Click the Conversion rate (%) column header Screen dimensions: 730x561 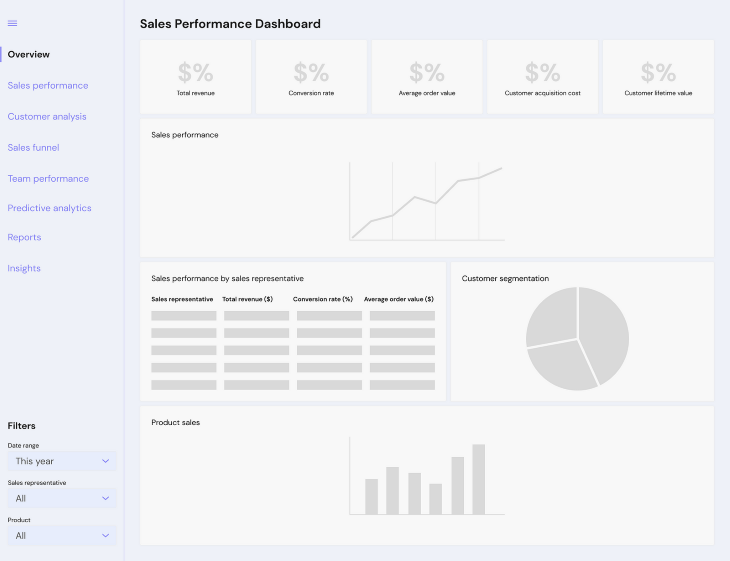pyautogui.click(x=323, y=299)
